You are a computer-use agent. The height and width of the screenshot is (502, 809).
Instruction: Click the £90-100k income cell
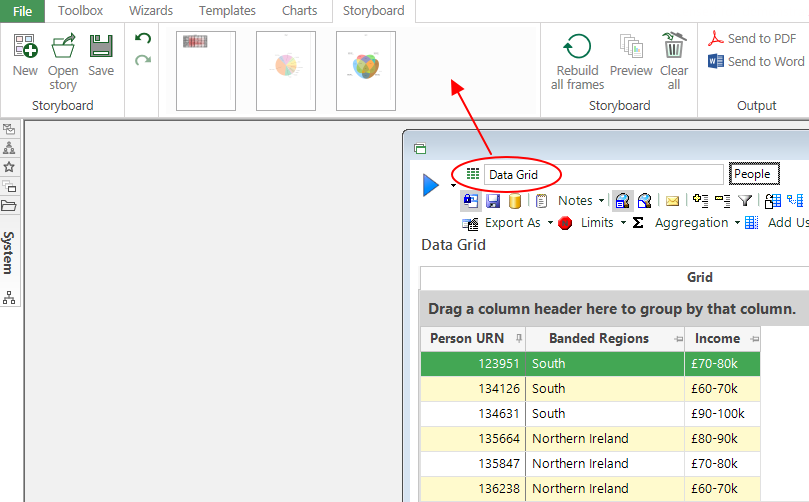coord(722,414)
